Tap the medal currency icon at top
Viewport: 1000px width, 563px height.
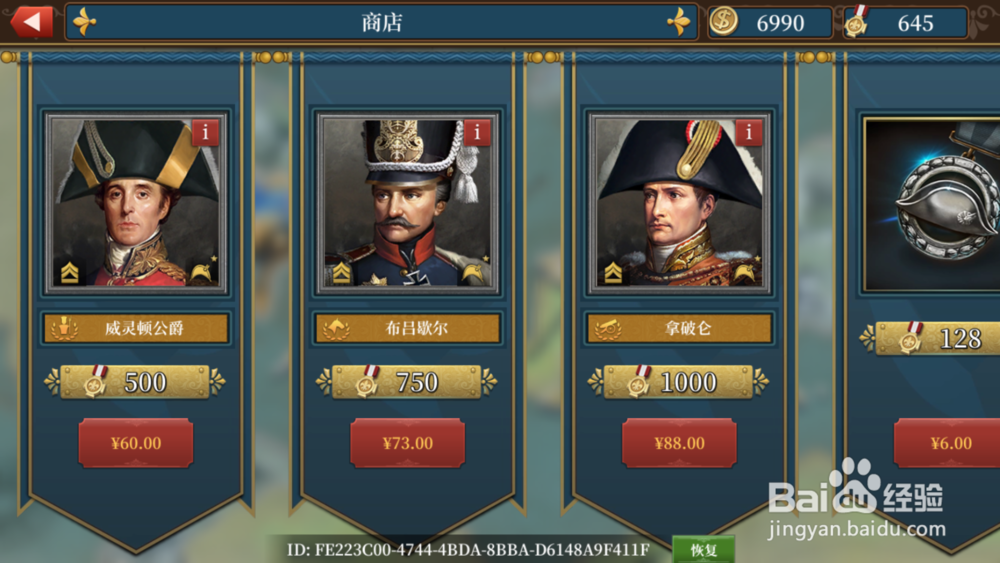click(857, 22)
